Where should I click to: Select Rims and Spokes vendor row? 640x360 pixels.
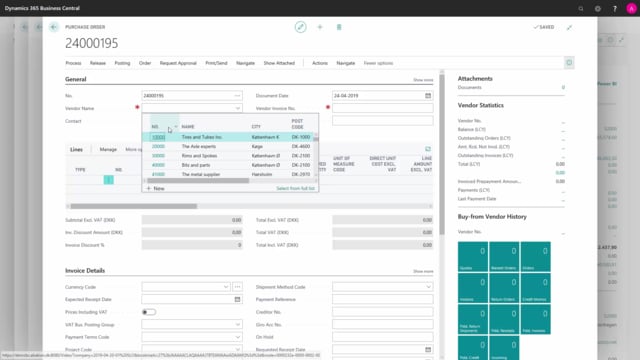[x=229, y=156]
